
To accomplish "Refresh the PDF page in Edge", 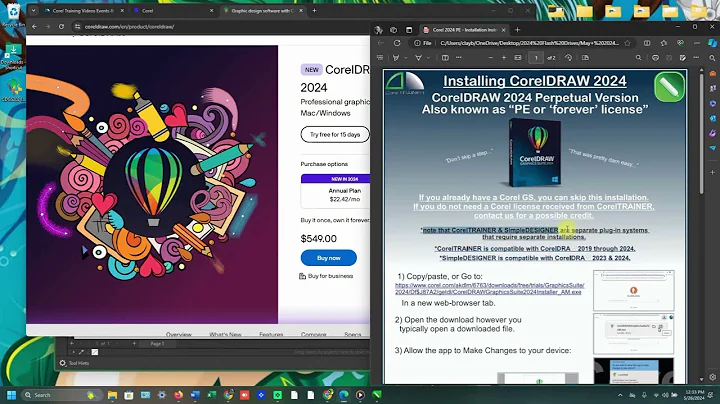I will 397,43.
